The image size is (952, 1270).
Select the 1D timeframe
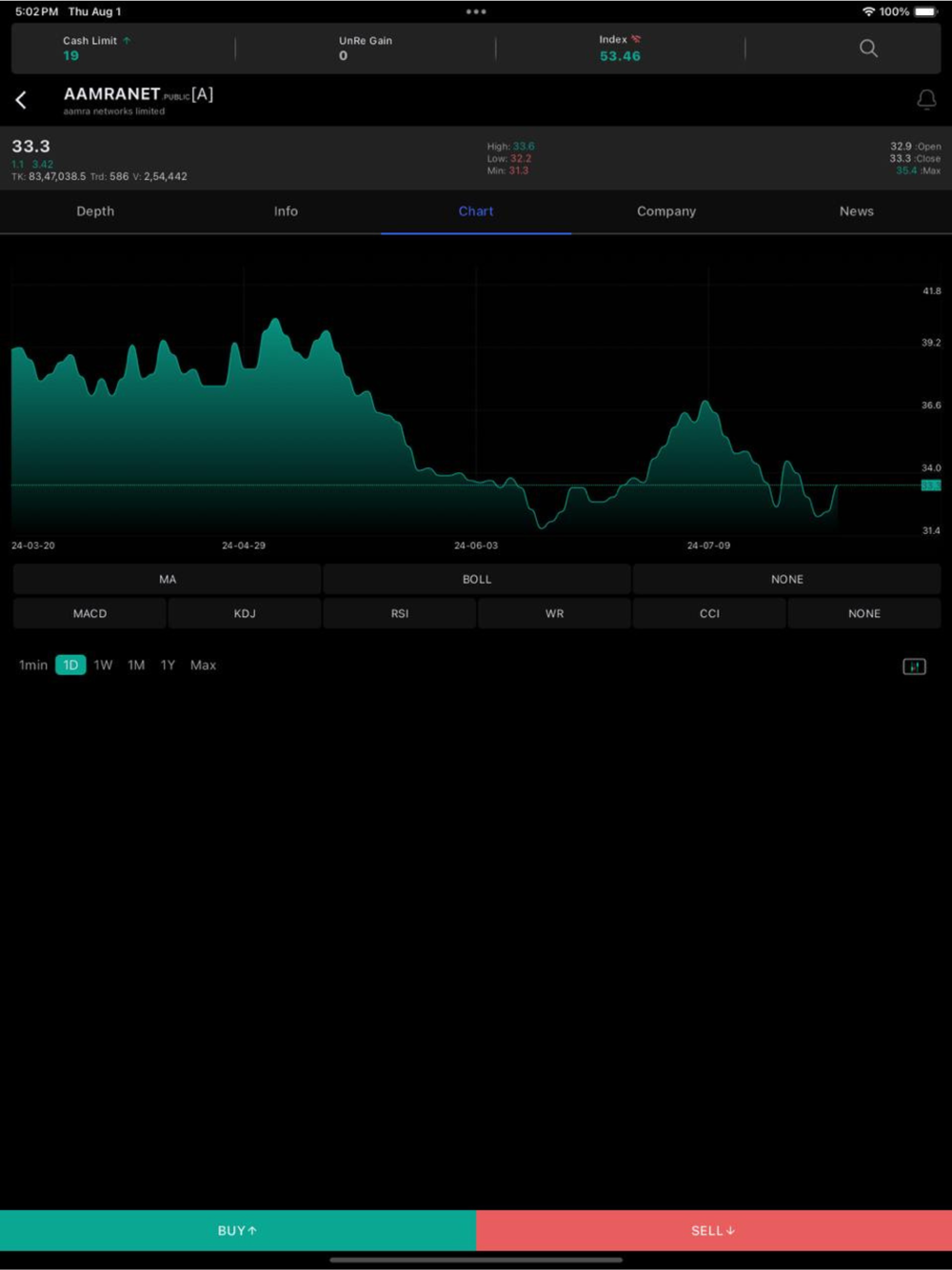click(x=70, y=665)
